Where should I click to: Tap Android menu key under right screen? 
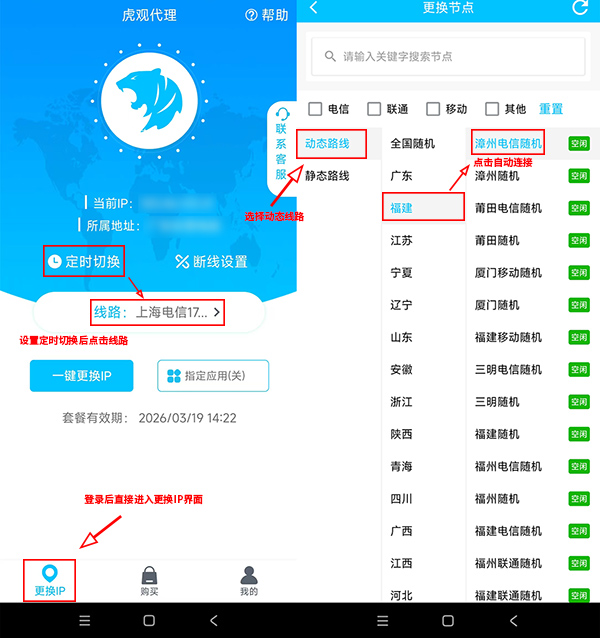[383, 621]
